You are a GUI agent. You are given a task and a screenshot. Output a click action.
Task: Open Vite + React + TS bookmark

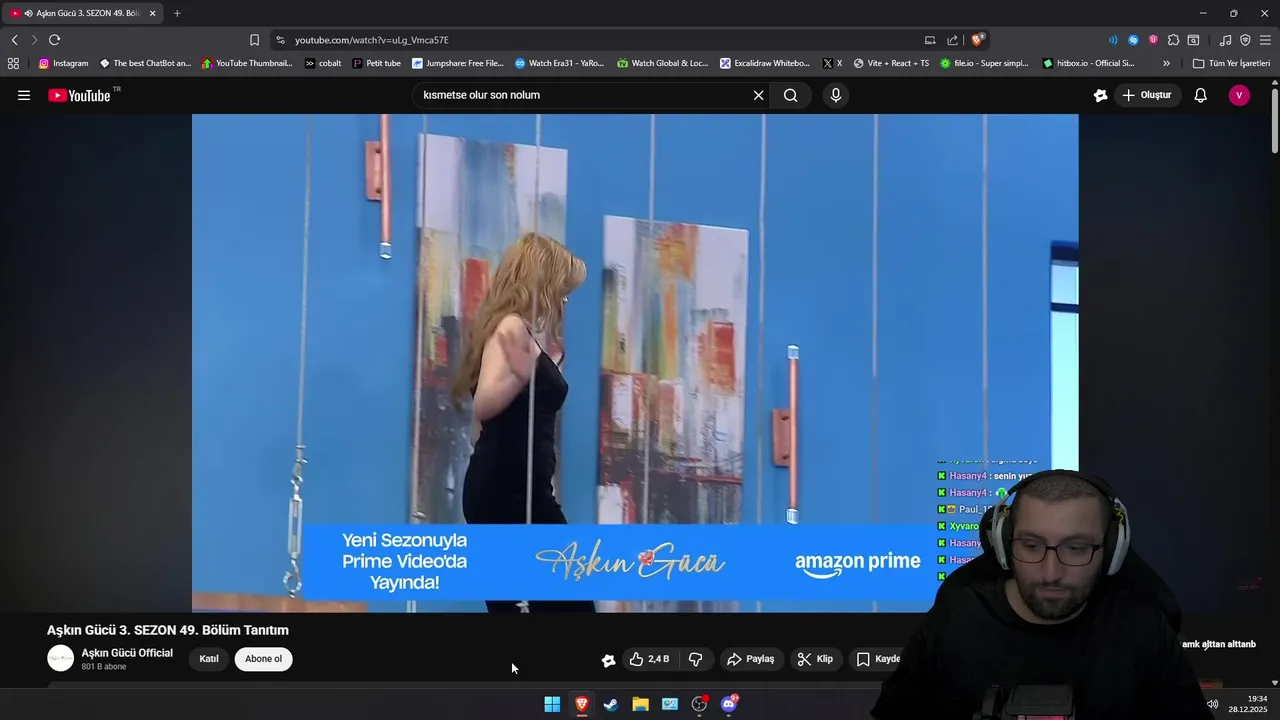(x=891, y=63)
